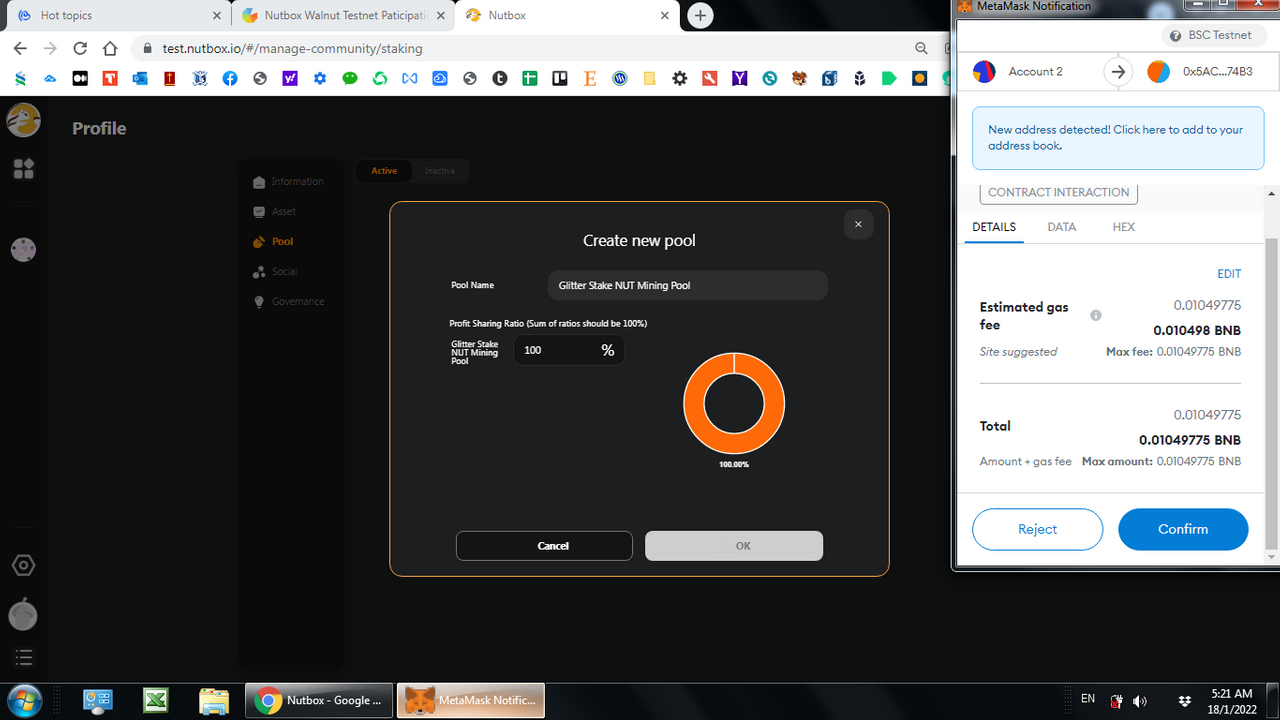The image size is (1280, 720).
Task: Click the 5:21 AM clock in the taskbar
Action: pyautogui.click(x=1231, y=694)
